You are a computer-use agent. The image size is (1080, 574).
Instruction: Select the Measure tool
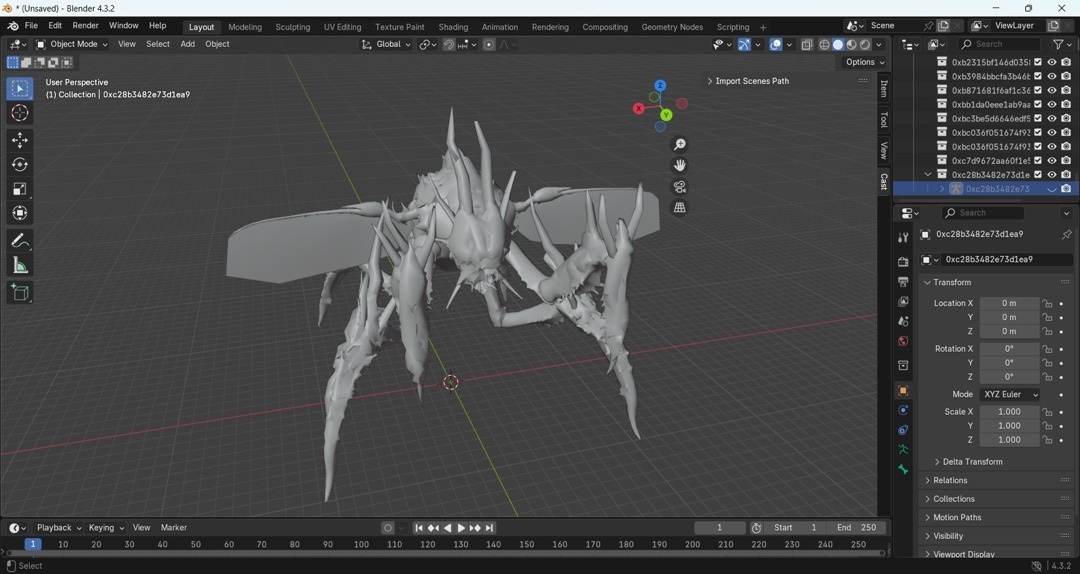(20, 265)
